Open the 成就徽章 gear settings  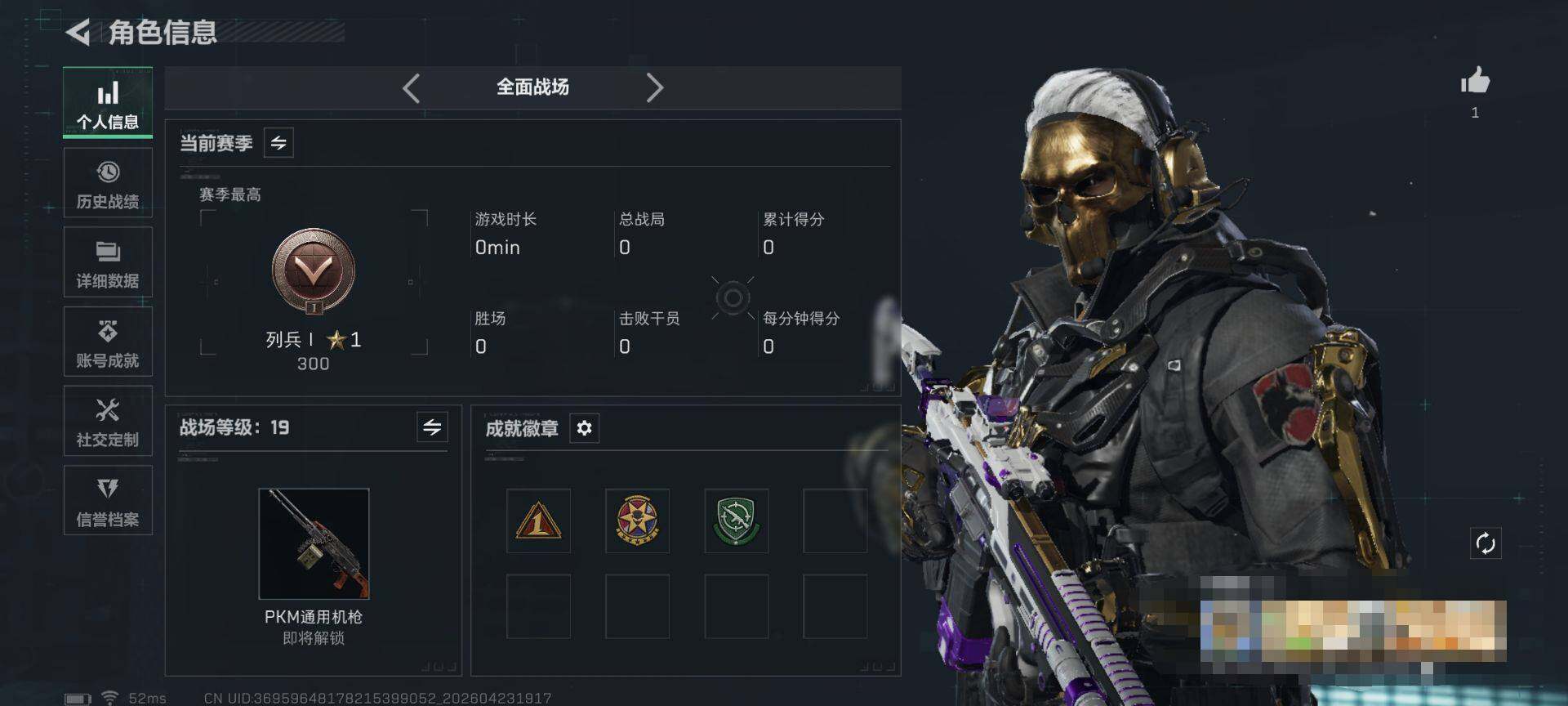tap(584, 428)
